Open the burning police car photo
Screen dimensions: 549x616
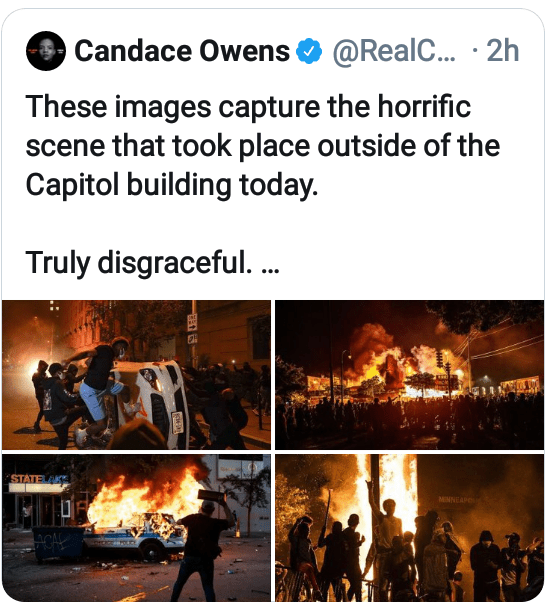coord(136,528)
